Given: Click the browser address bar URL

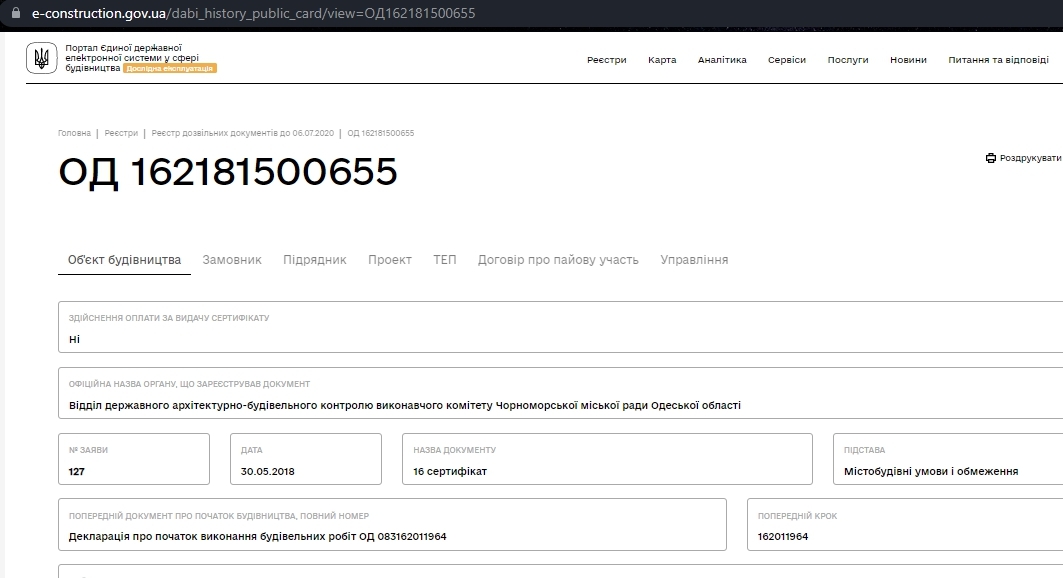Looking at the screenshot, I should pos(254,13).
